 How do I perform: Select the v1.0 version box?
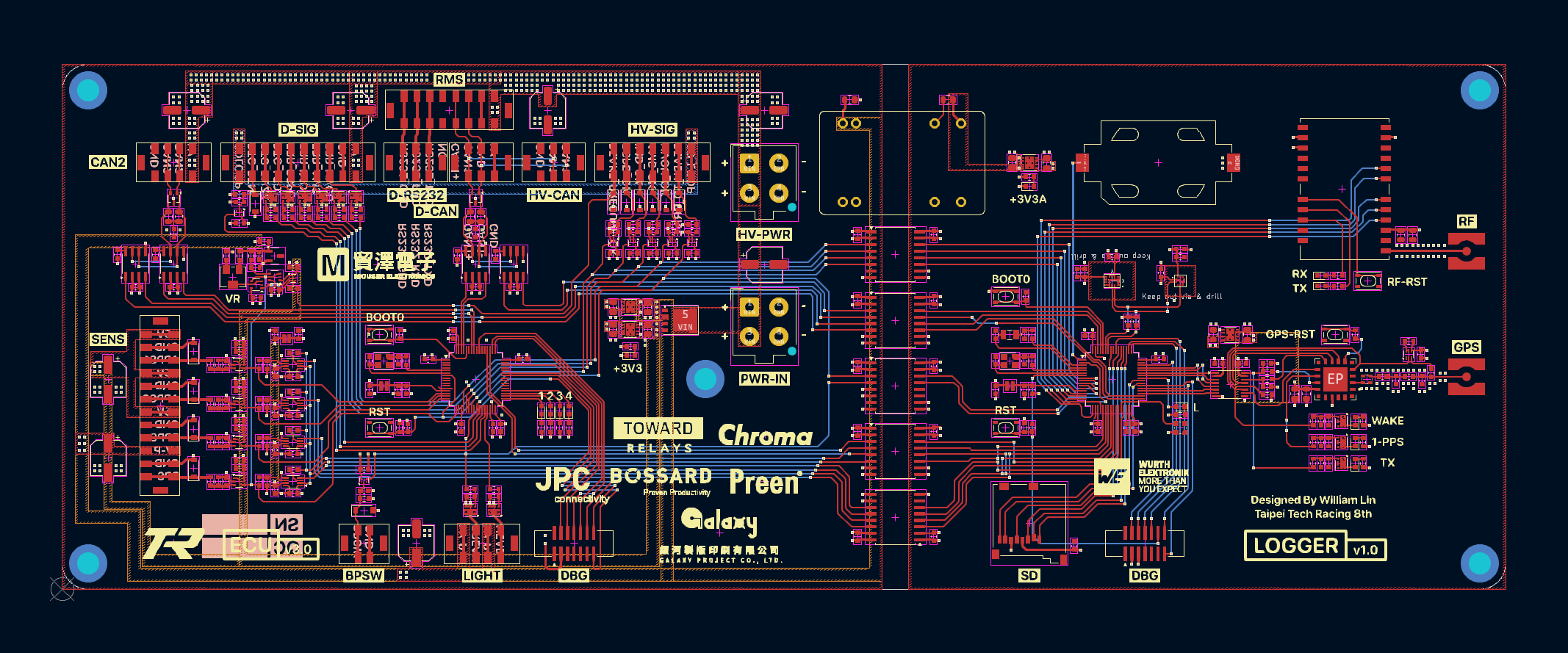tap(1366, 549)
